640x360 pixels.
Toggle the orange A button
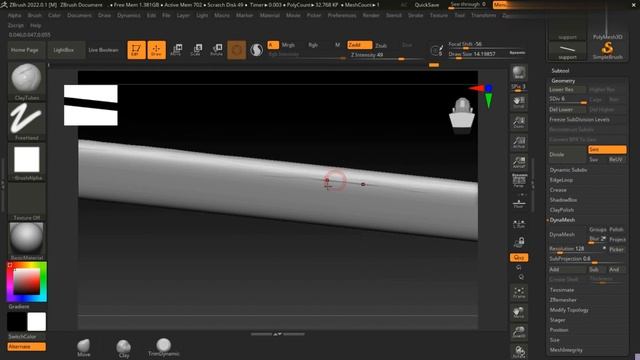pyautogui.click(x=273, y=45)
